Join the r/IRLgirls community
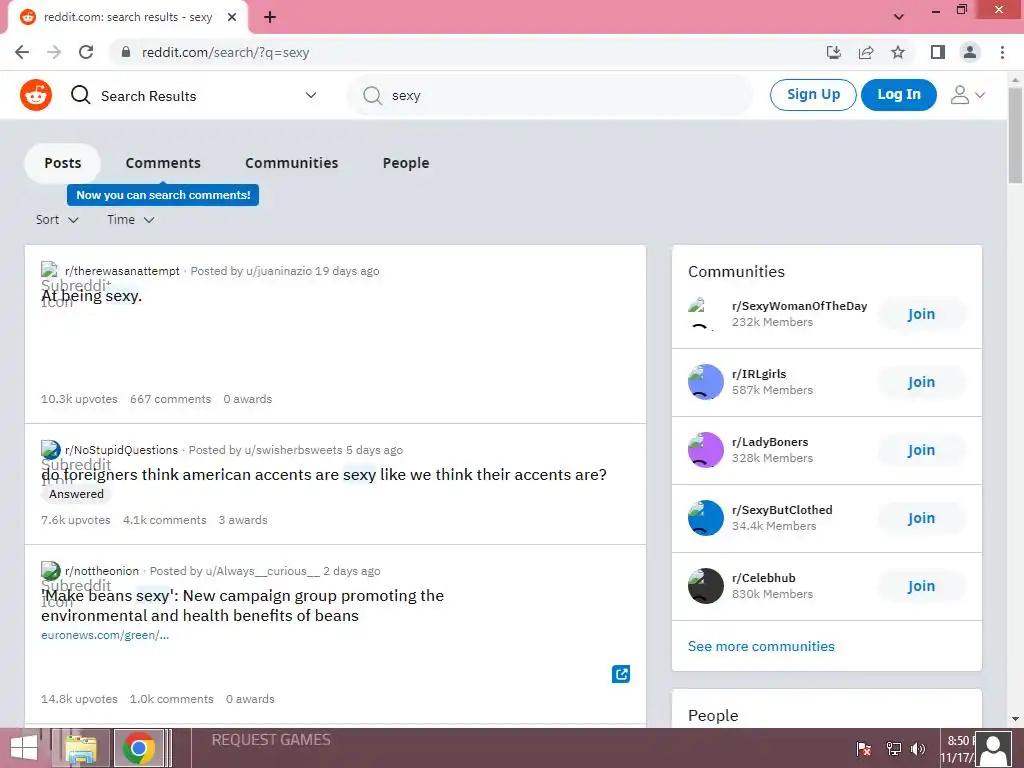The image size is (1024, 768). coord(921,382)
